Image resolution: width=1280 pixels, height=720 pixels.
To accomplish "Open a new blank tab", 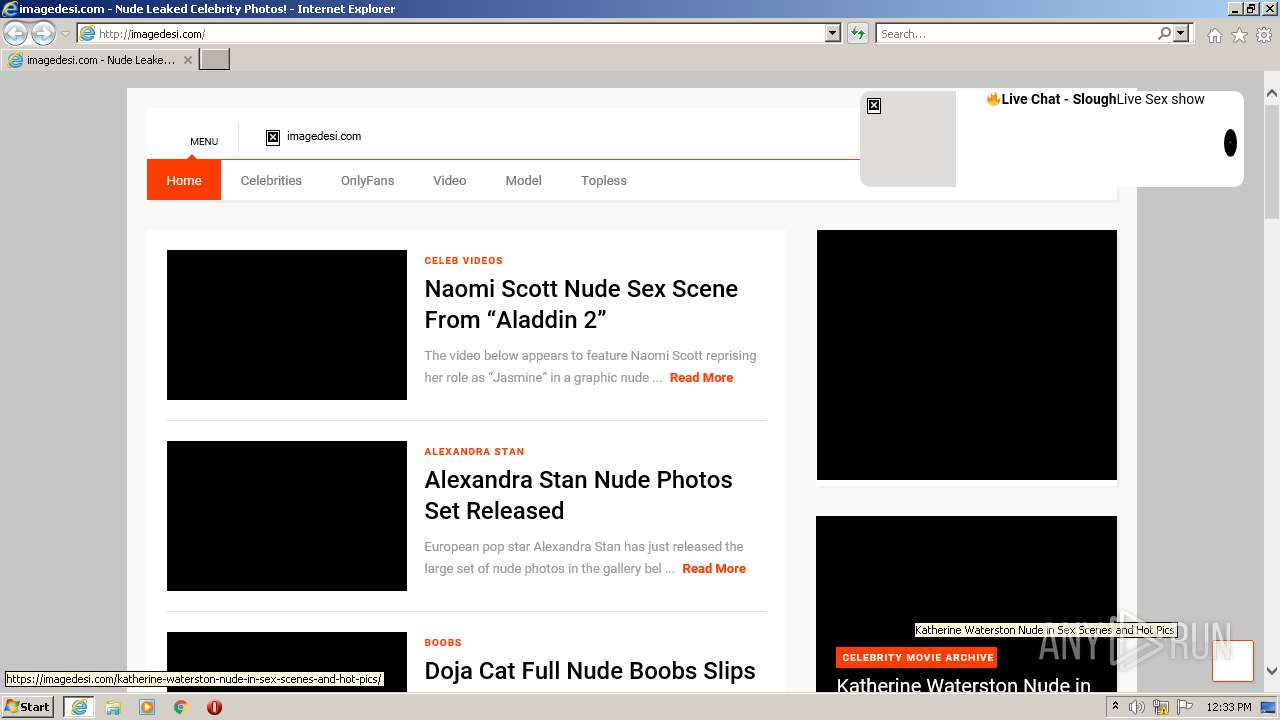I will [215, 60].
